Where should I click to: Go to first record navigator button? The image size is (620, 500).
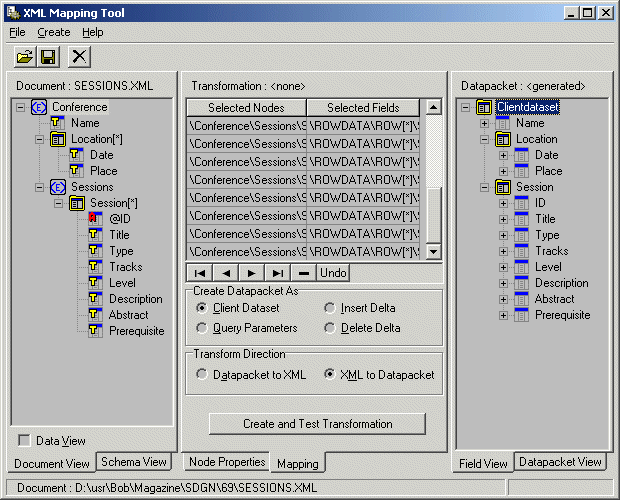(x=200, y=273)
